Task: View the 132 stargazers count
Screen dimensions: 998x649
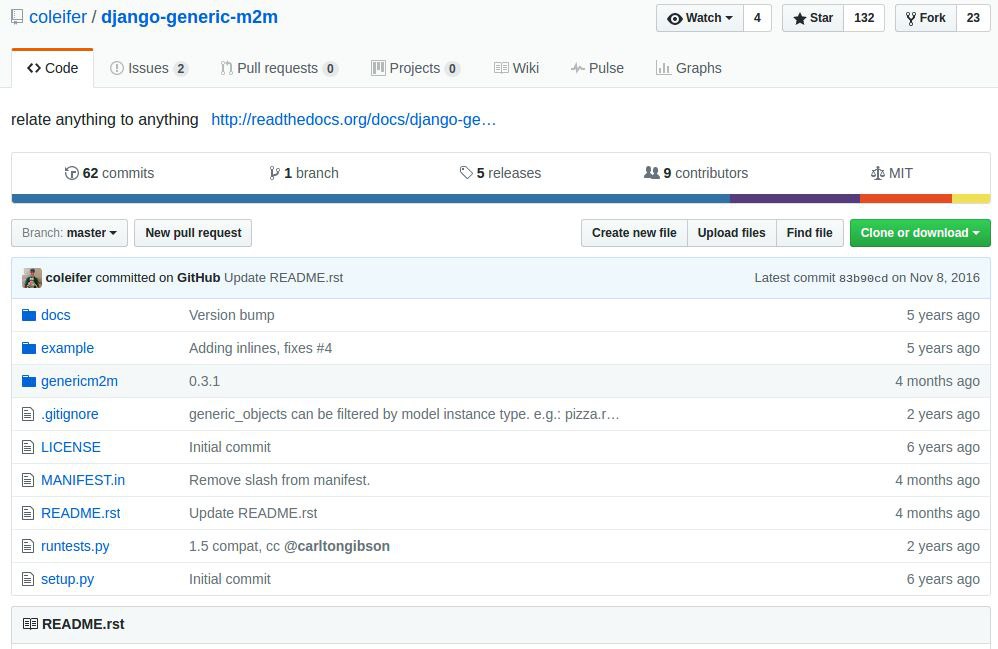Action: pyautogui.click(x=864, y=18)
